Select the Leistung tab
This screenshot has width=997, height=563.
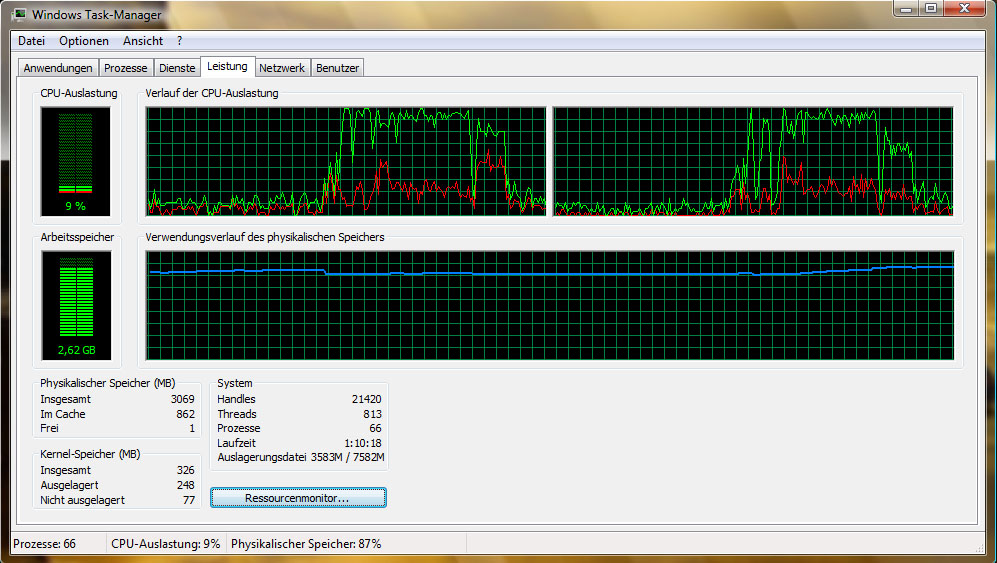coord(228,66)
